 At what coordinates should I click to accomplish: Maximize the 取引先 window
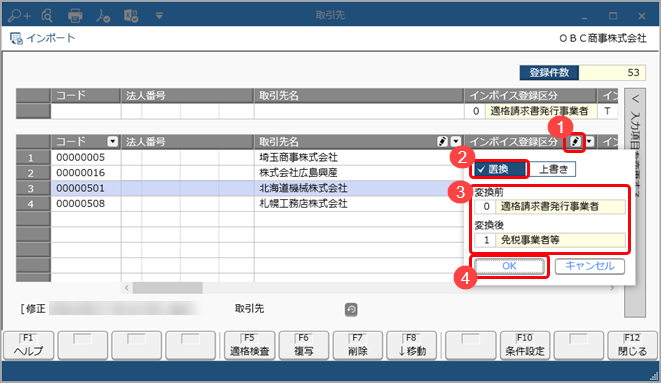click(x=613, y=16)
